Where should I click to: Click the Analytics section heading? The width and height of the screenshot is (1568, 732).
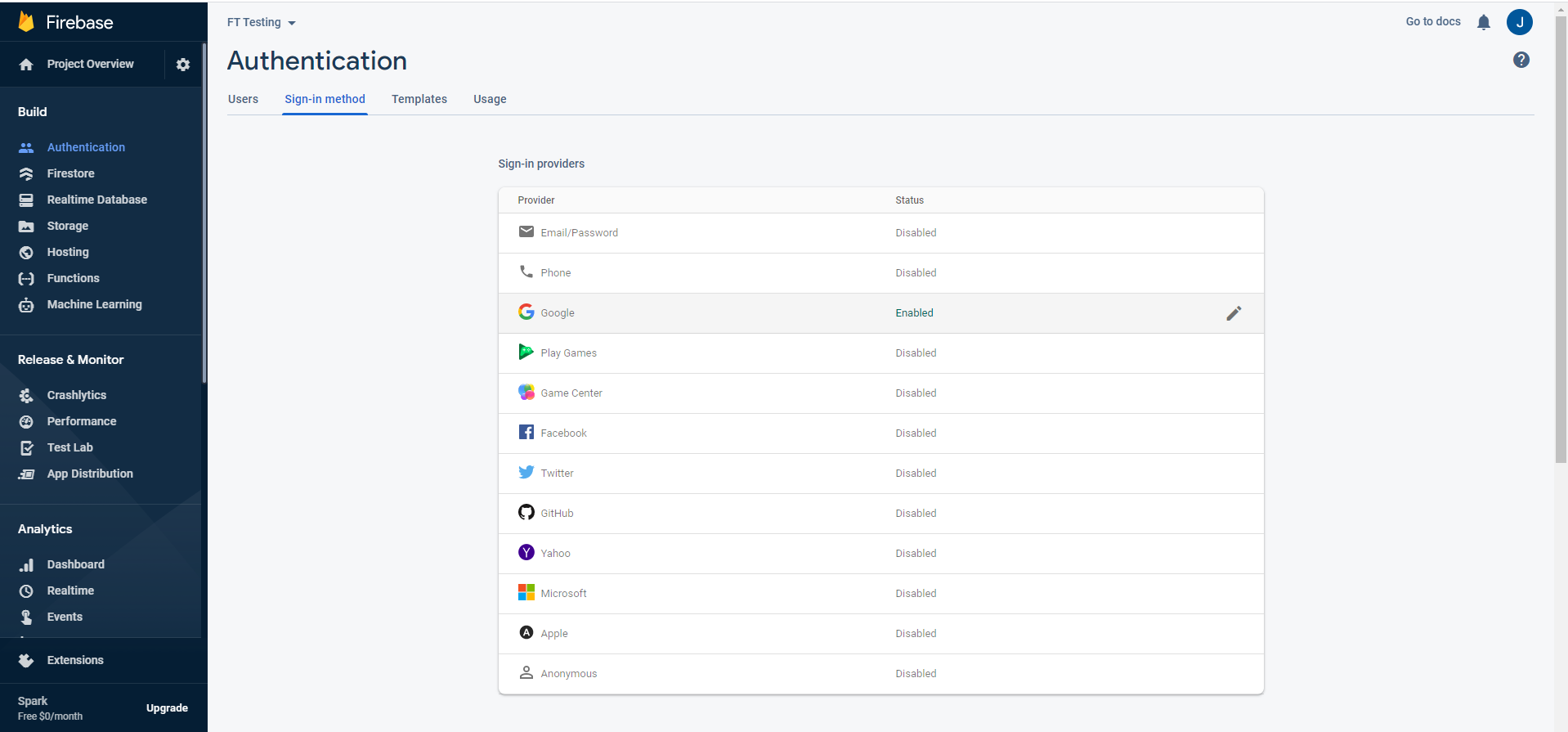coord(45,529)
